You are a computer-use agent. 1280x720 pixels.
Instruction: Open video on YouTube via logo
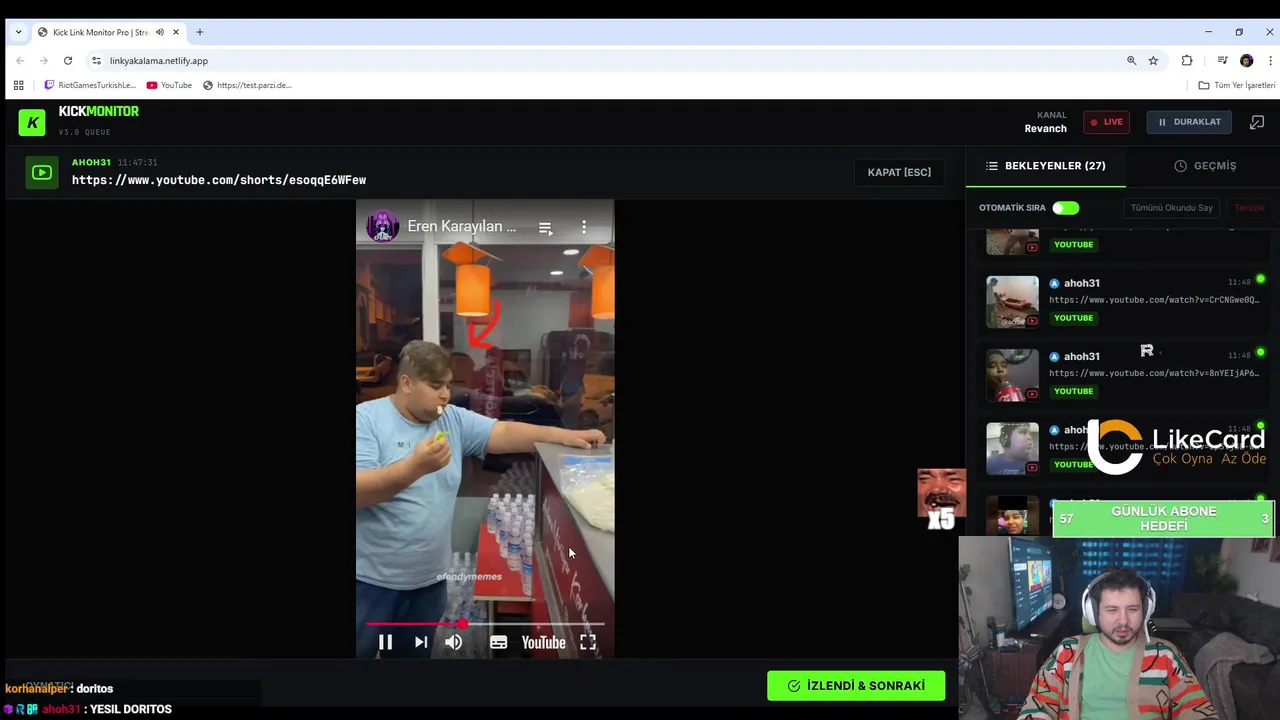(x=543, y=643)
